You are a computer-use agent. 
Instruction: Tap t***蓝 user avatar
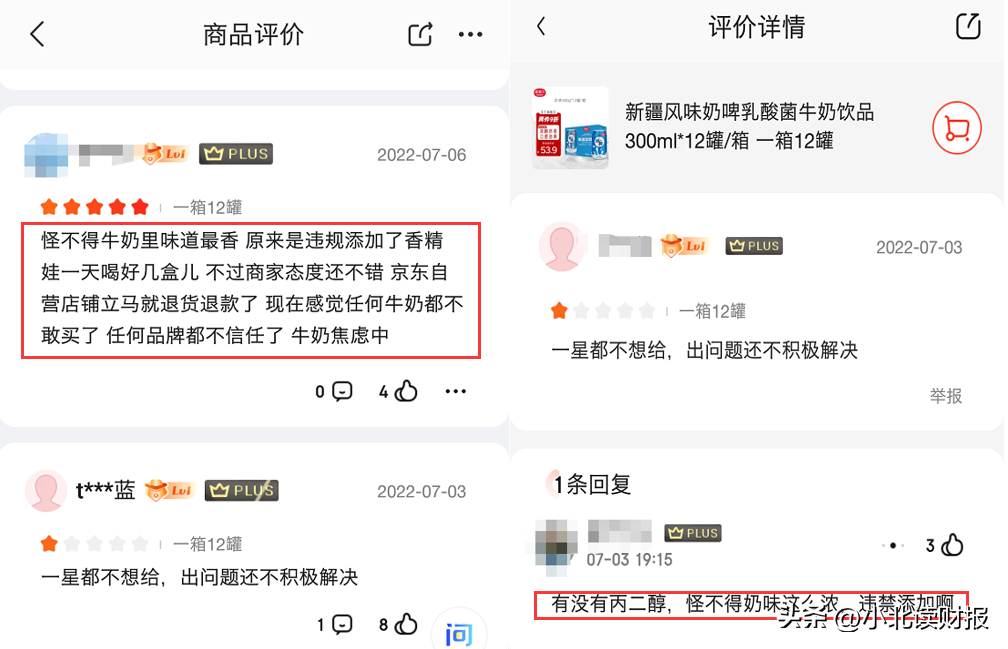(46, 491)
